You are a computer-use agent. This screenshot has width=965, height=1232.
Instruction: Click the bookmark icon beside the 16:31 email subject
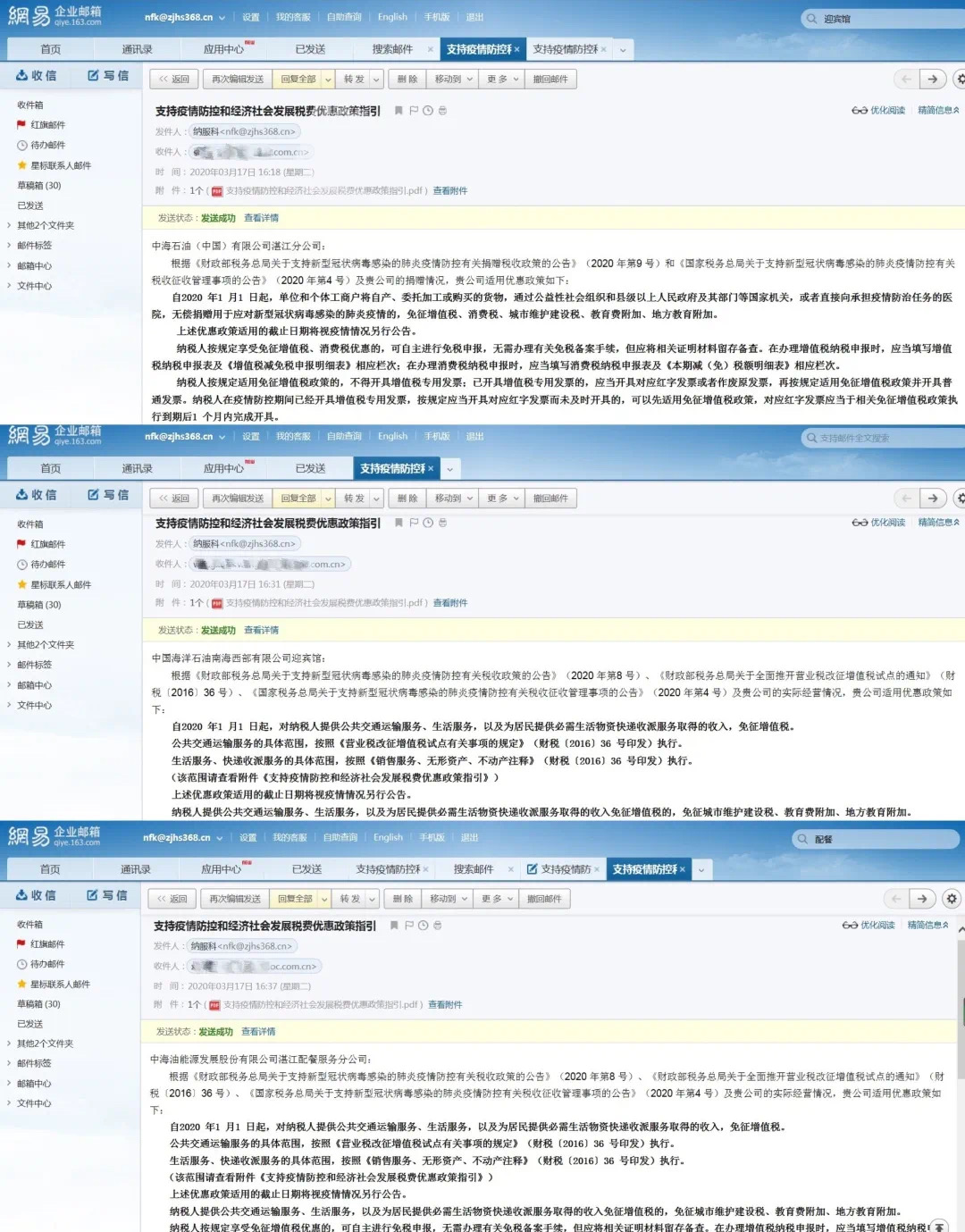click(399, 523)
